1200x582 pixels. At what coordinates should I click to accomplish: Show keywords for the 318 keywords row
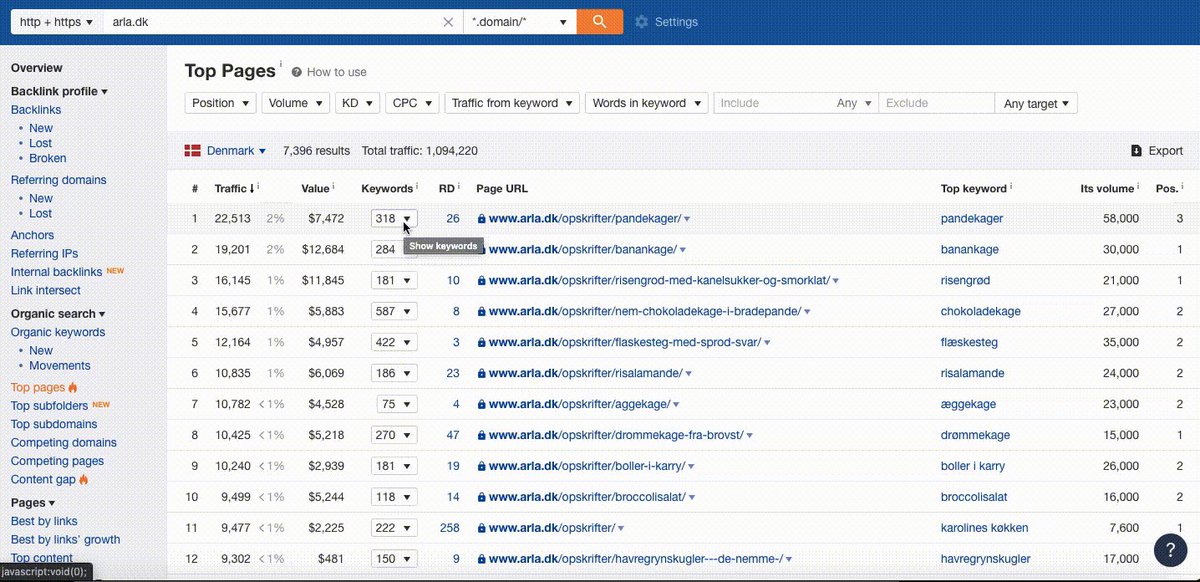(394, 218)
